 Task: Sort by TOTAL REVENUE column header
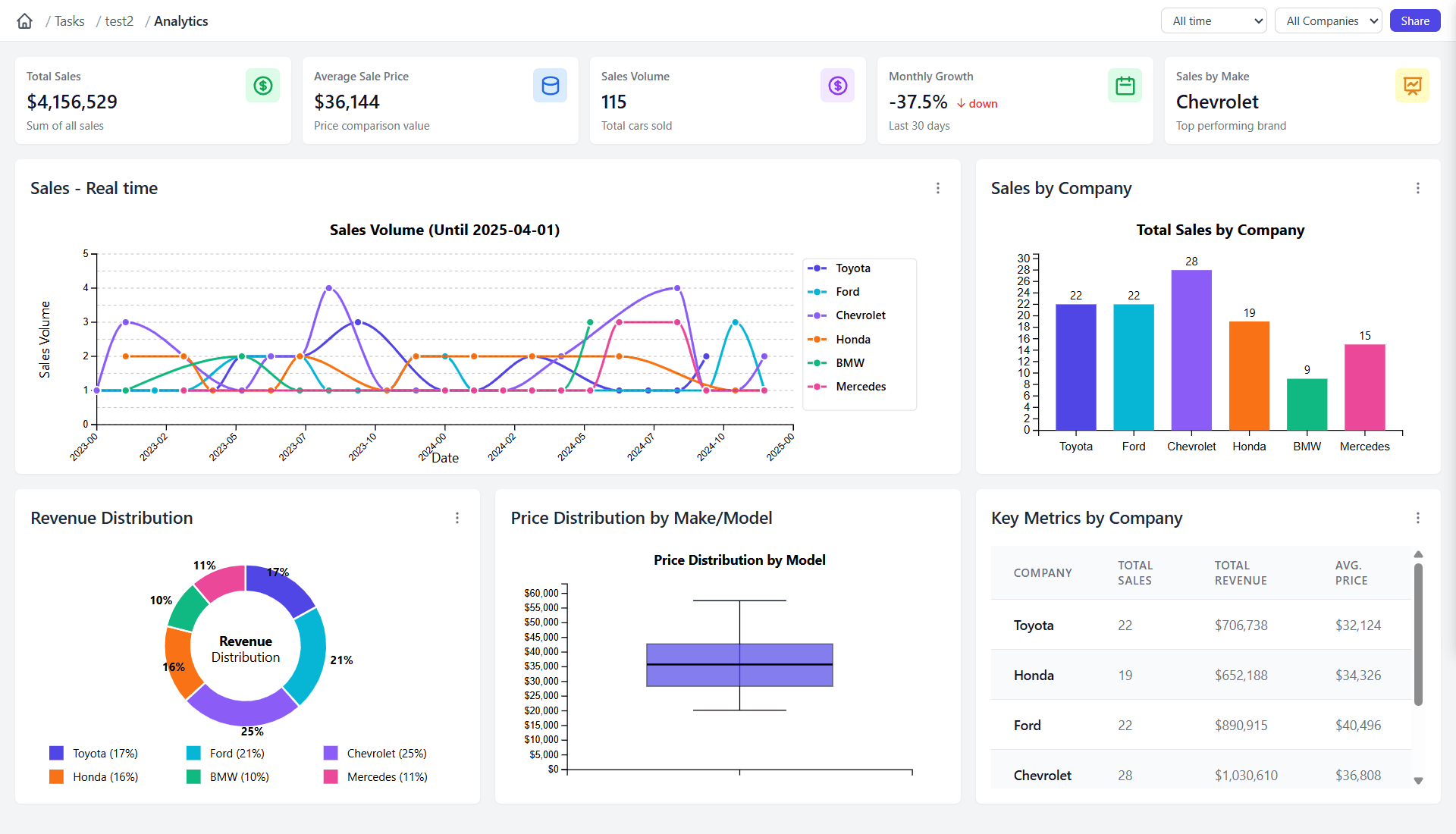[1241, 573]
